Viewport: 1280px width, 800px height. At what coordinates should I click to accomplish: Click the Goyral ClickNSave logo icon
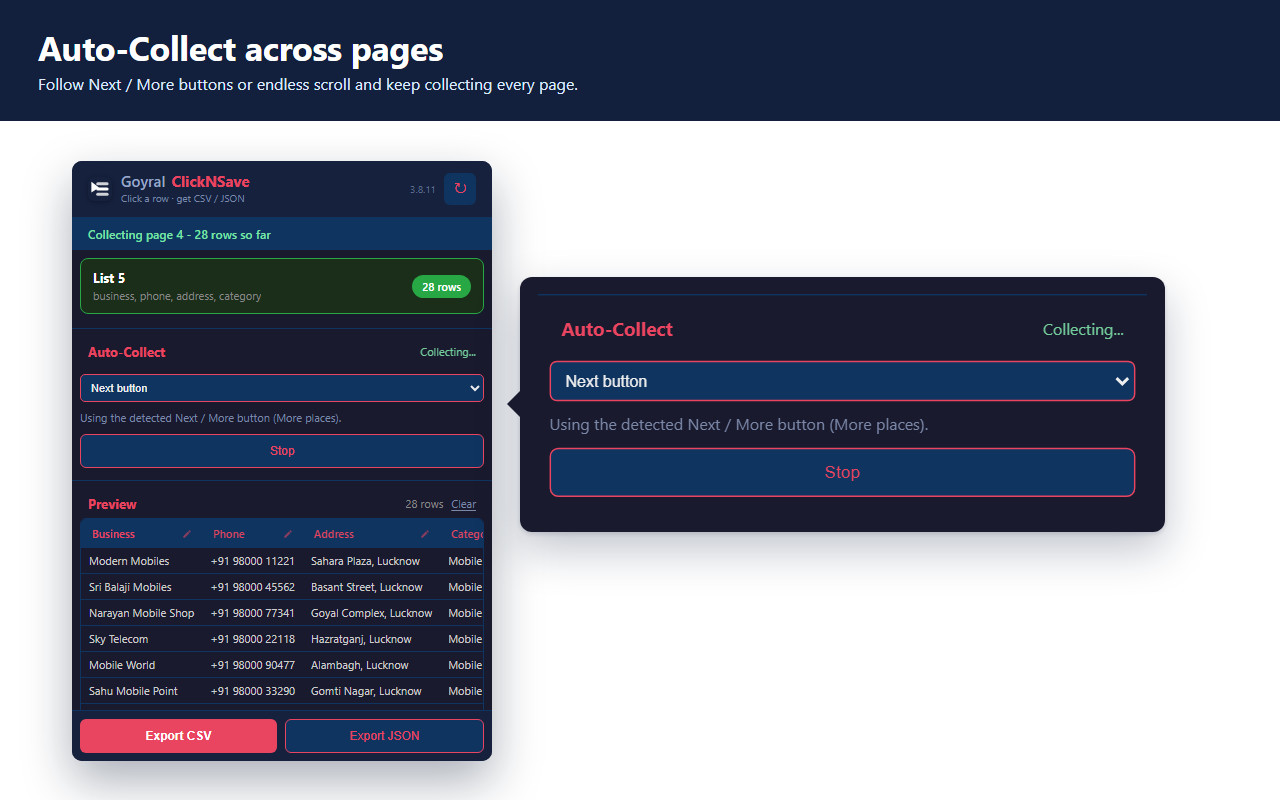pyautogui.click(x=99, y=188)
